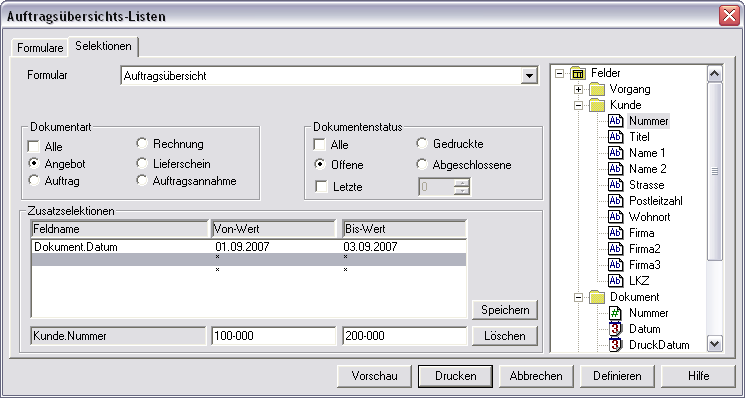The height and width of the screenshot is (398, 745).
Task: Collapse the Felder root node
Action: (559, 74)
